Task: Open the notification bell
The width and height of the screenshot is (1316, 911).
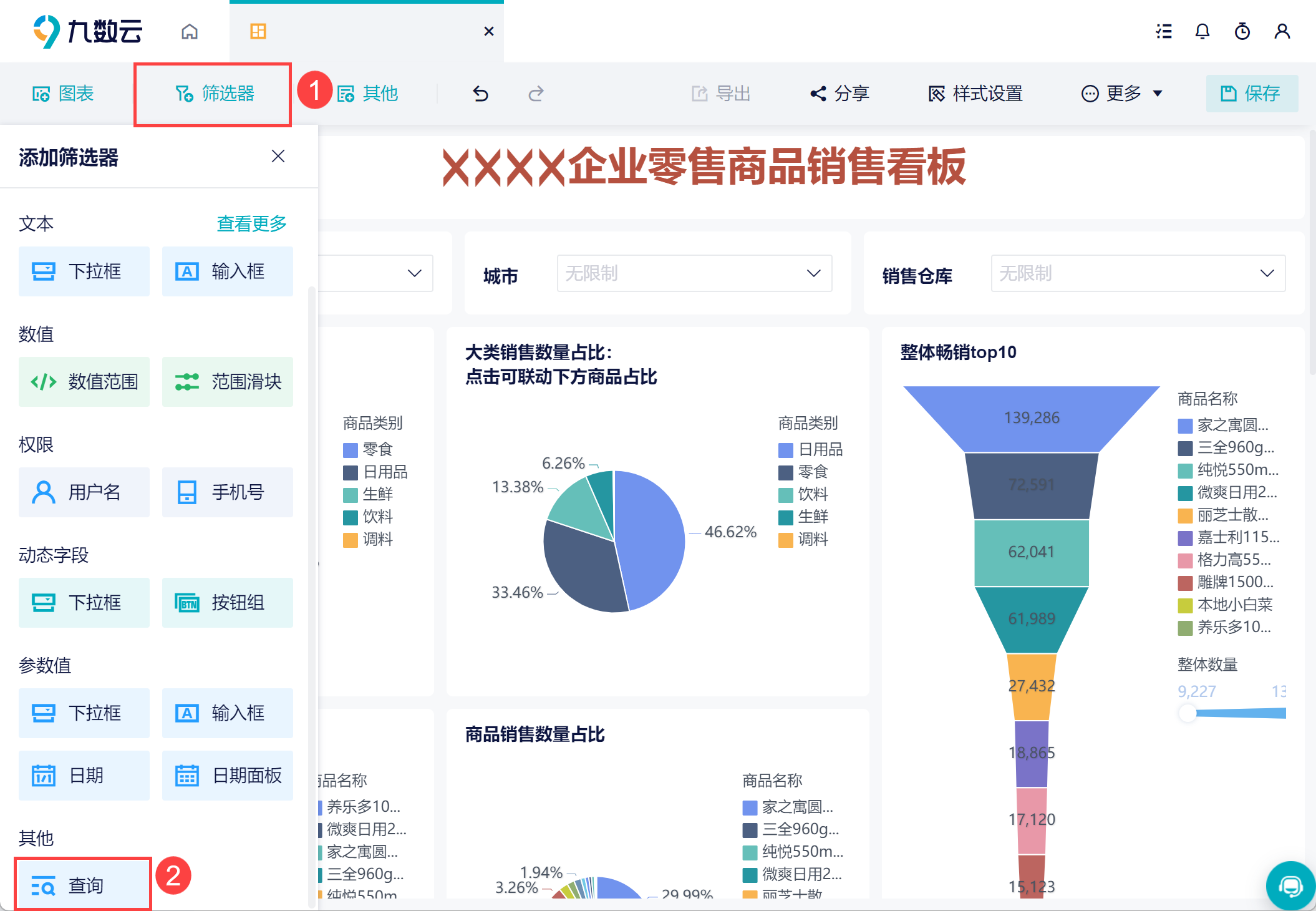Action: coord(1202,31)
